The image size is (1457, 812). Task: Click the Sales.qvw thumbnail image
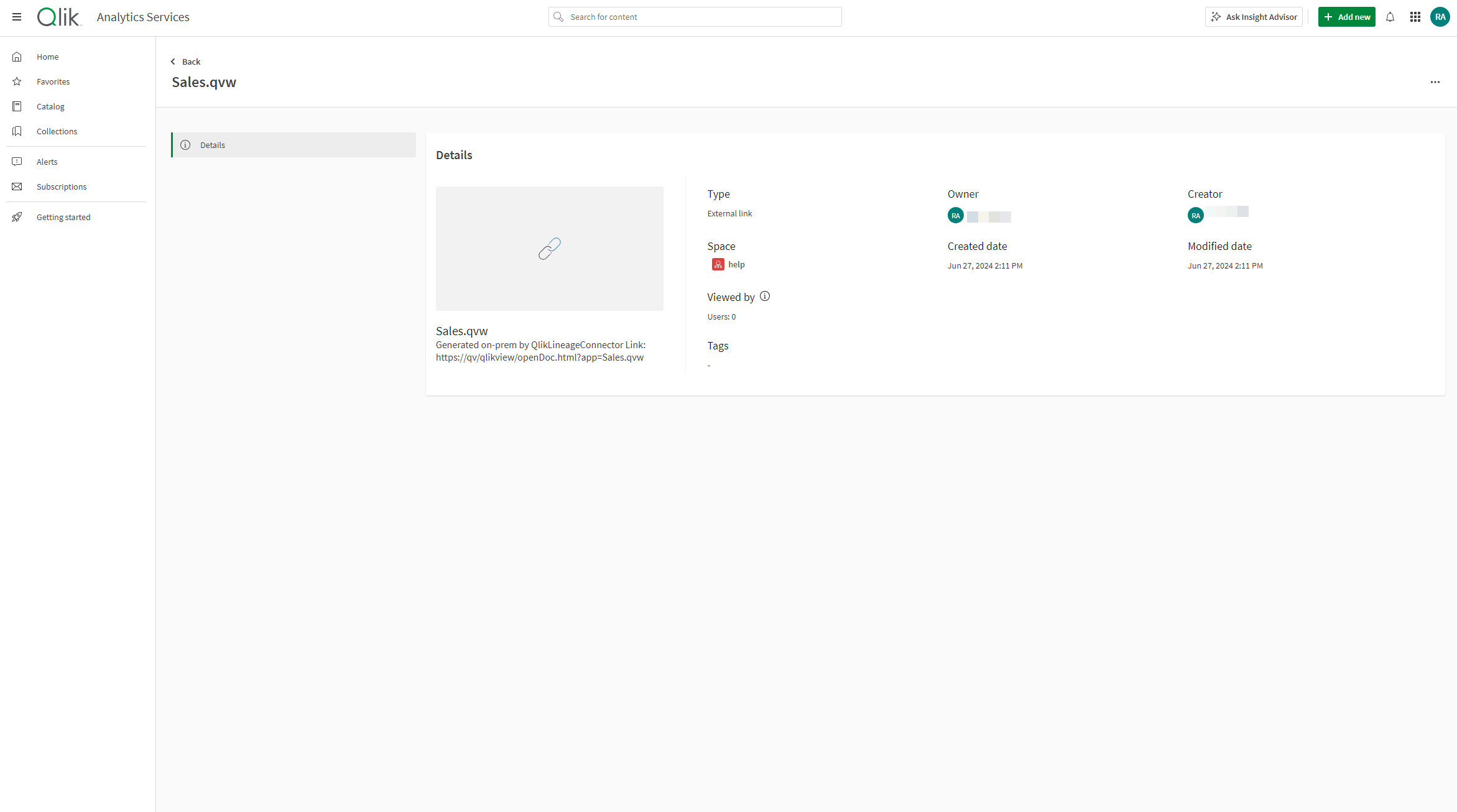pos(550,248)
